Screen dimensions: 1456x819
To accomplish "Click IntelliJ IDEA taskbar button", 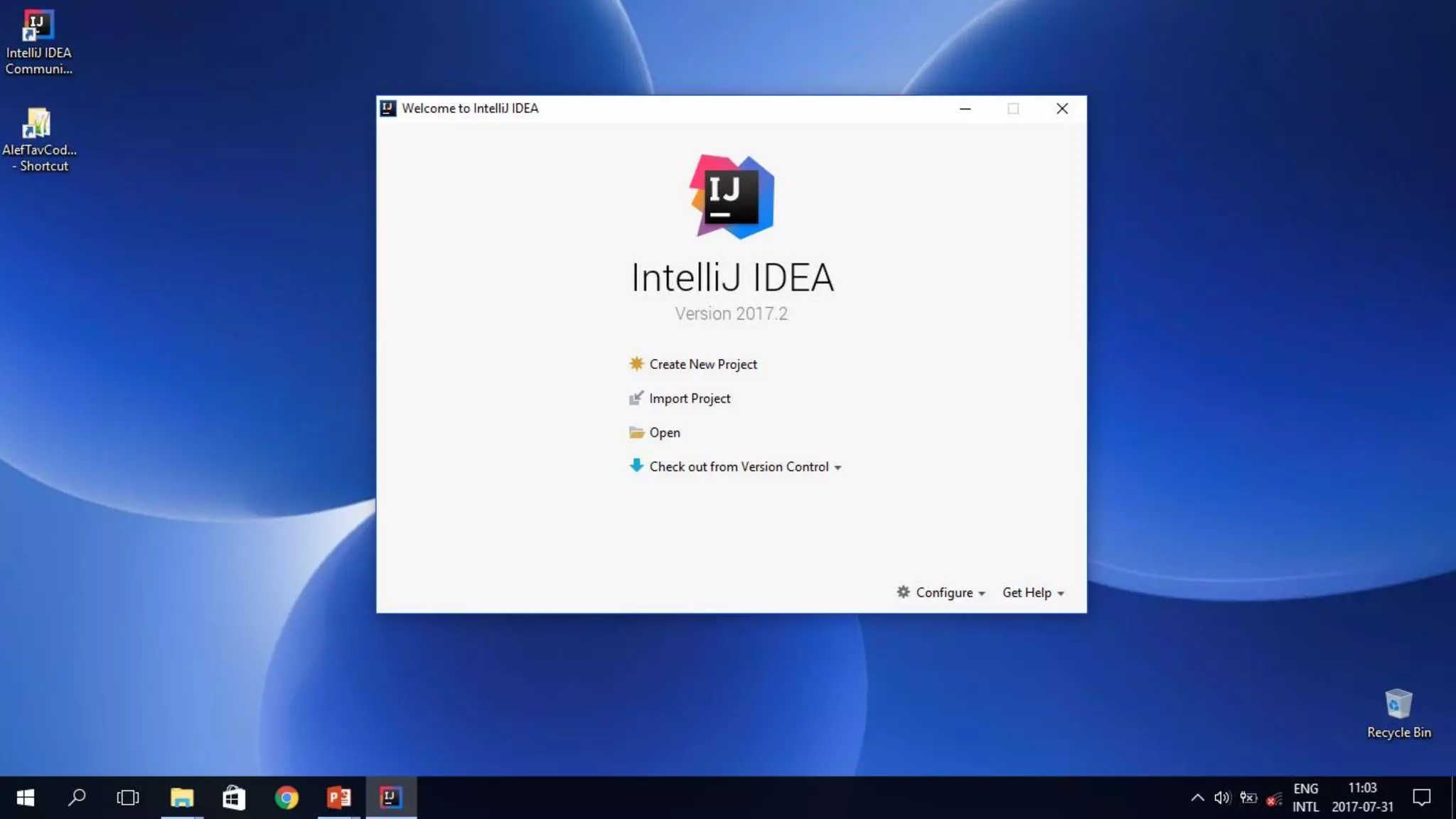I will [391, 798].
